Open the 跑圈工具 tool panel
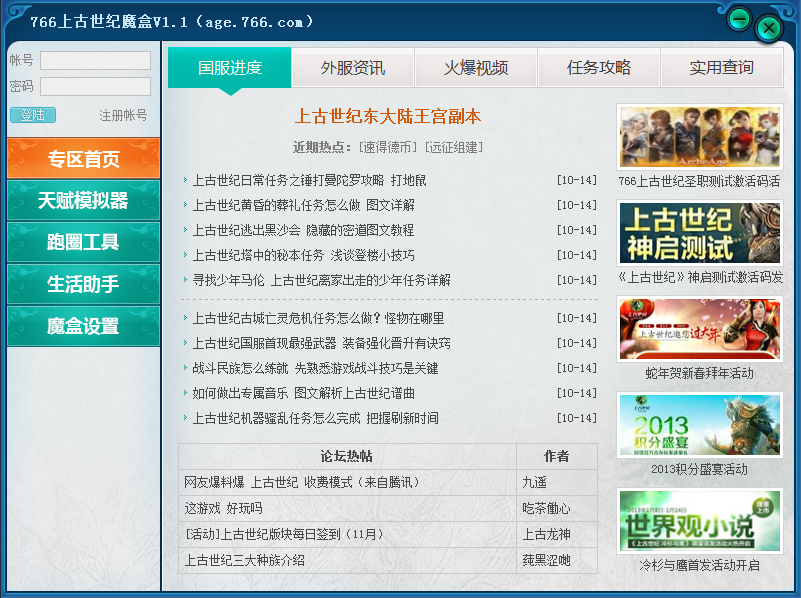 pos(83,243)
